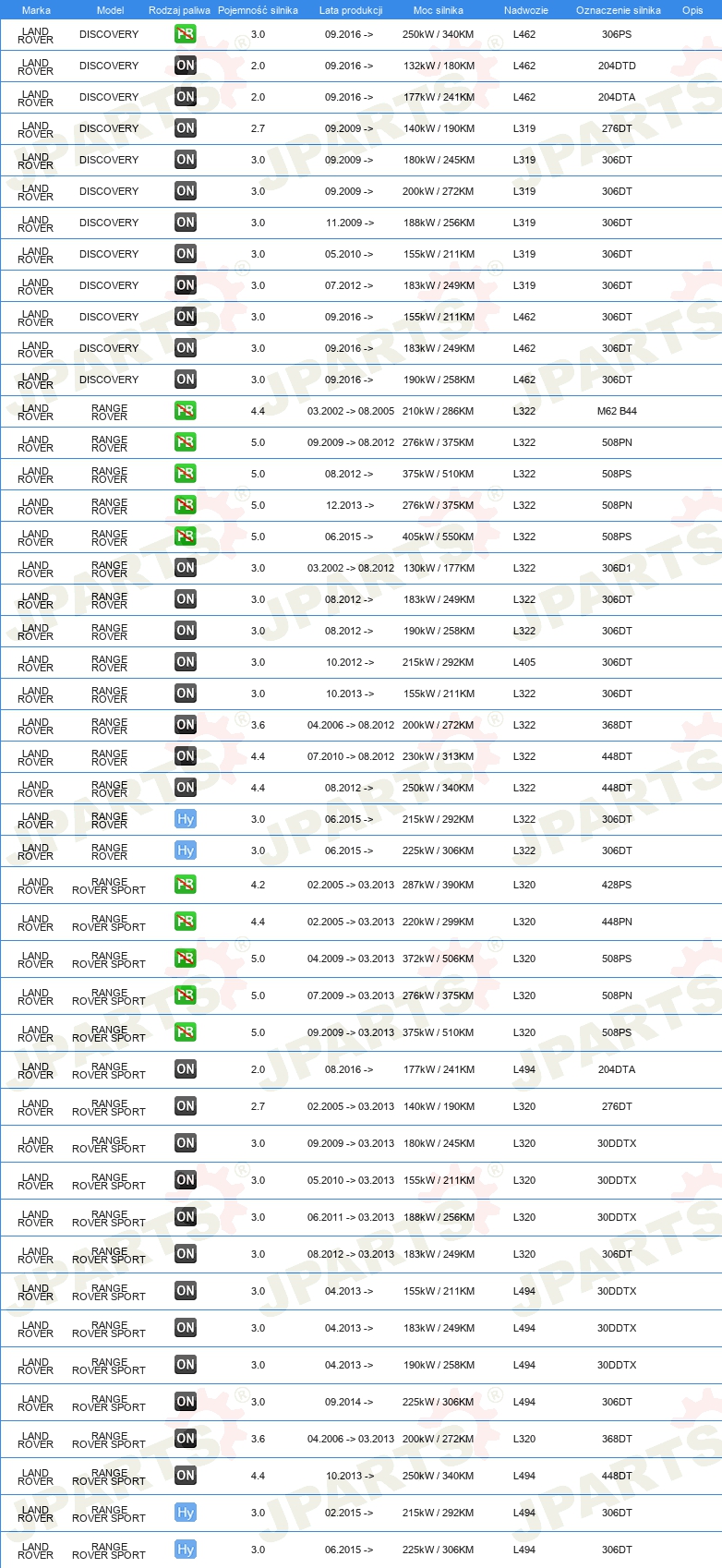722x1568 pixels.
Task: Select production years 04.2006 -> 08.2012
Action: [x=351, y=725]
